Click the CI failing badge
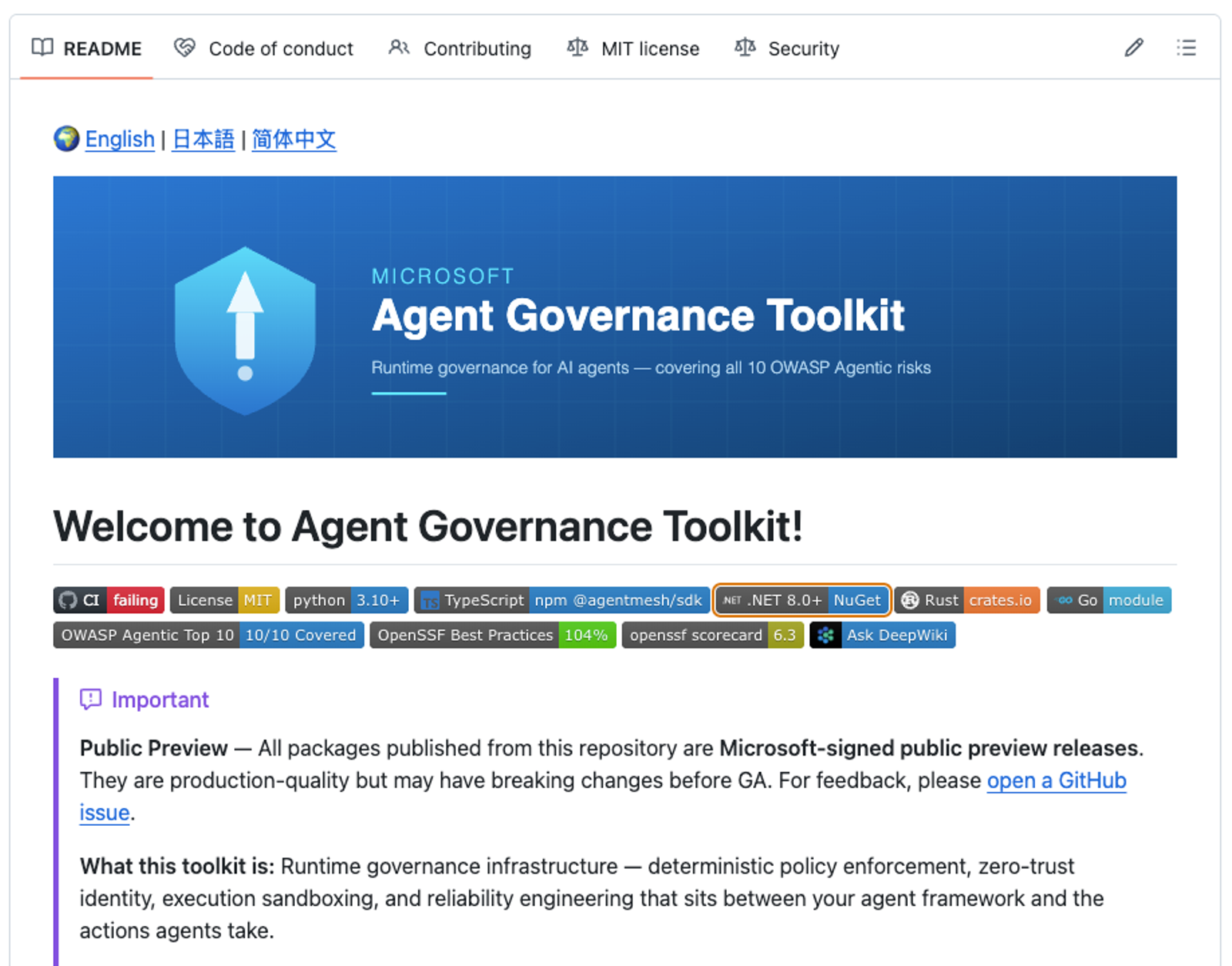Viewport: 1232px width, 966px height. [x=109, y=600]
